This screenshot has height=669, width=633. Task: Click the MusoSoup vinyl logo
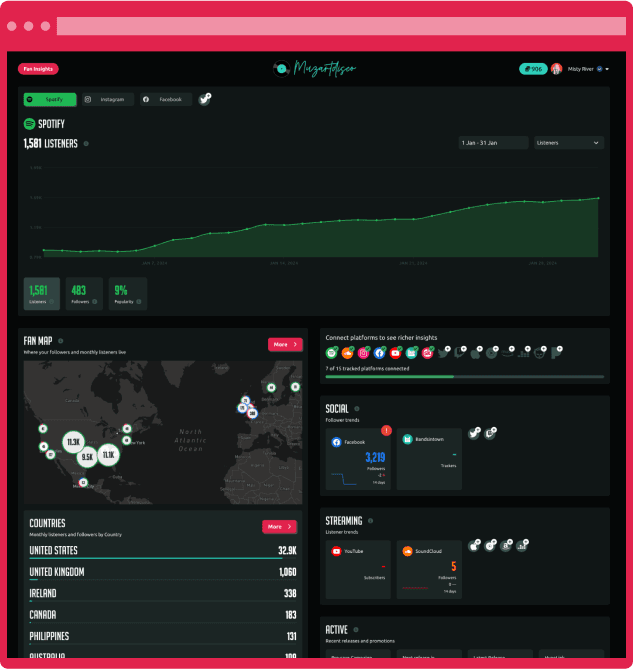pyautogui.click(x=281, y=68)
